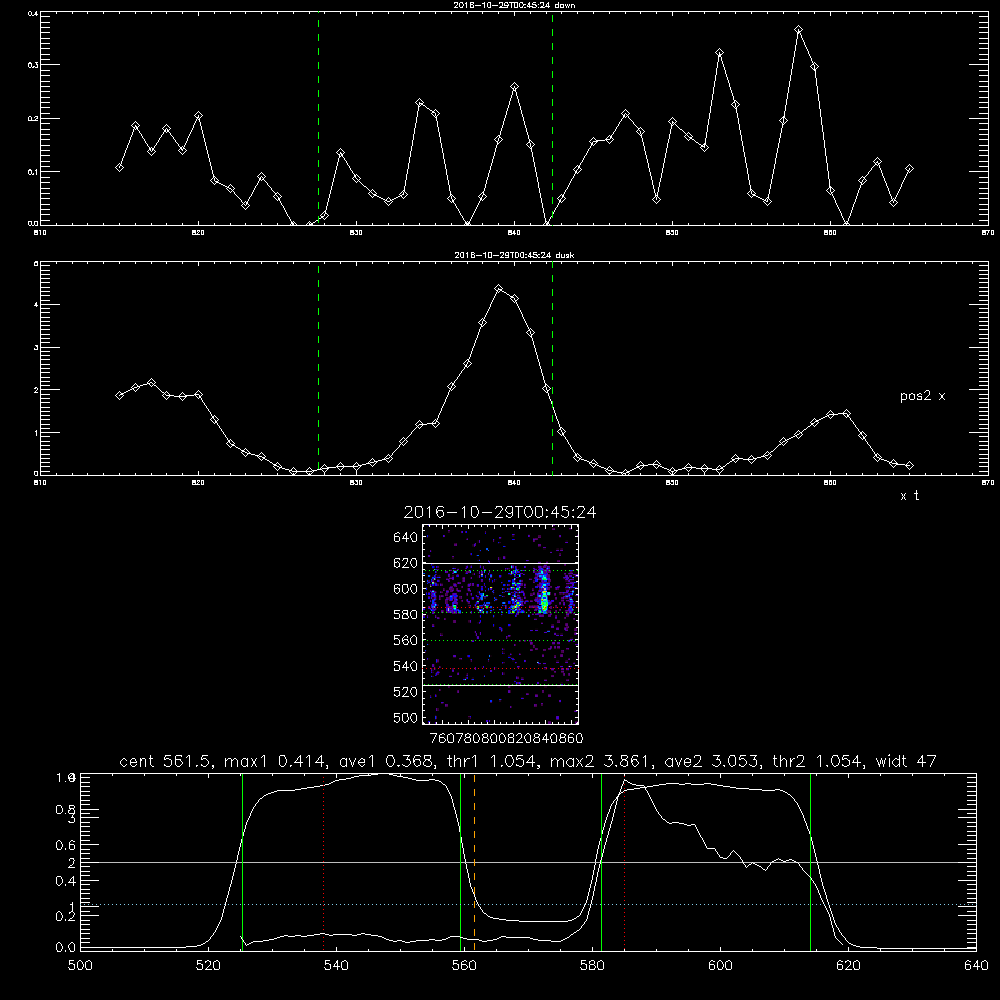Open the spectrogram thumbnail image
The image size is (1000, 1000).
click(500, 624)
